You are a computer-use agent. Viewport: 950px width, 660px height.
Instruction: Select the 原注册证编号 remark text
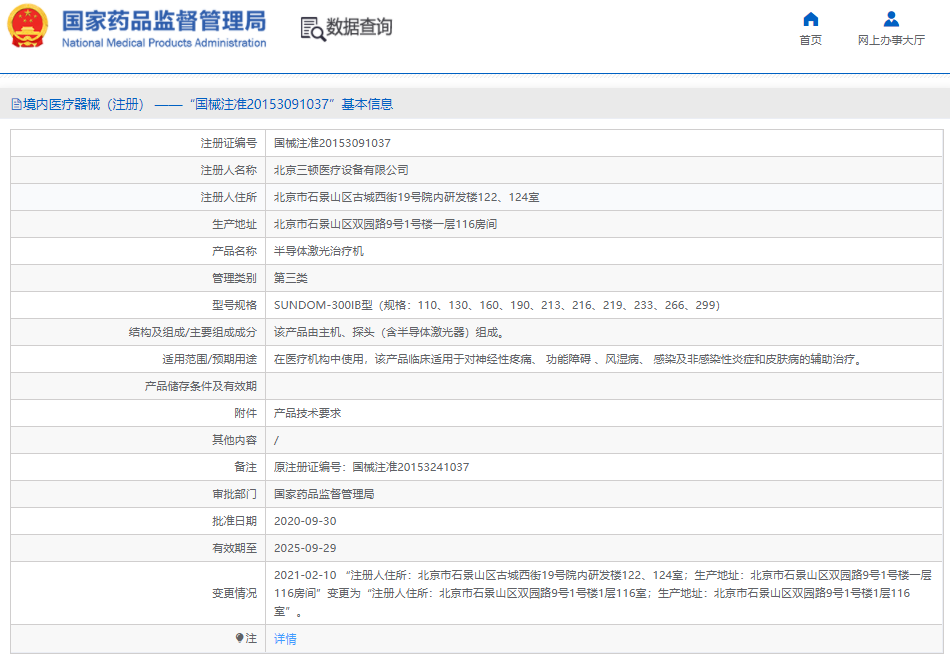pos(371,467)
